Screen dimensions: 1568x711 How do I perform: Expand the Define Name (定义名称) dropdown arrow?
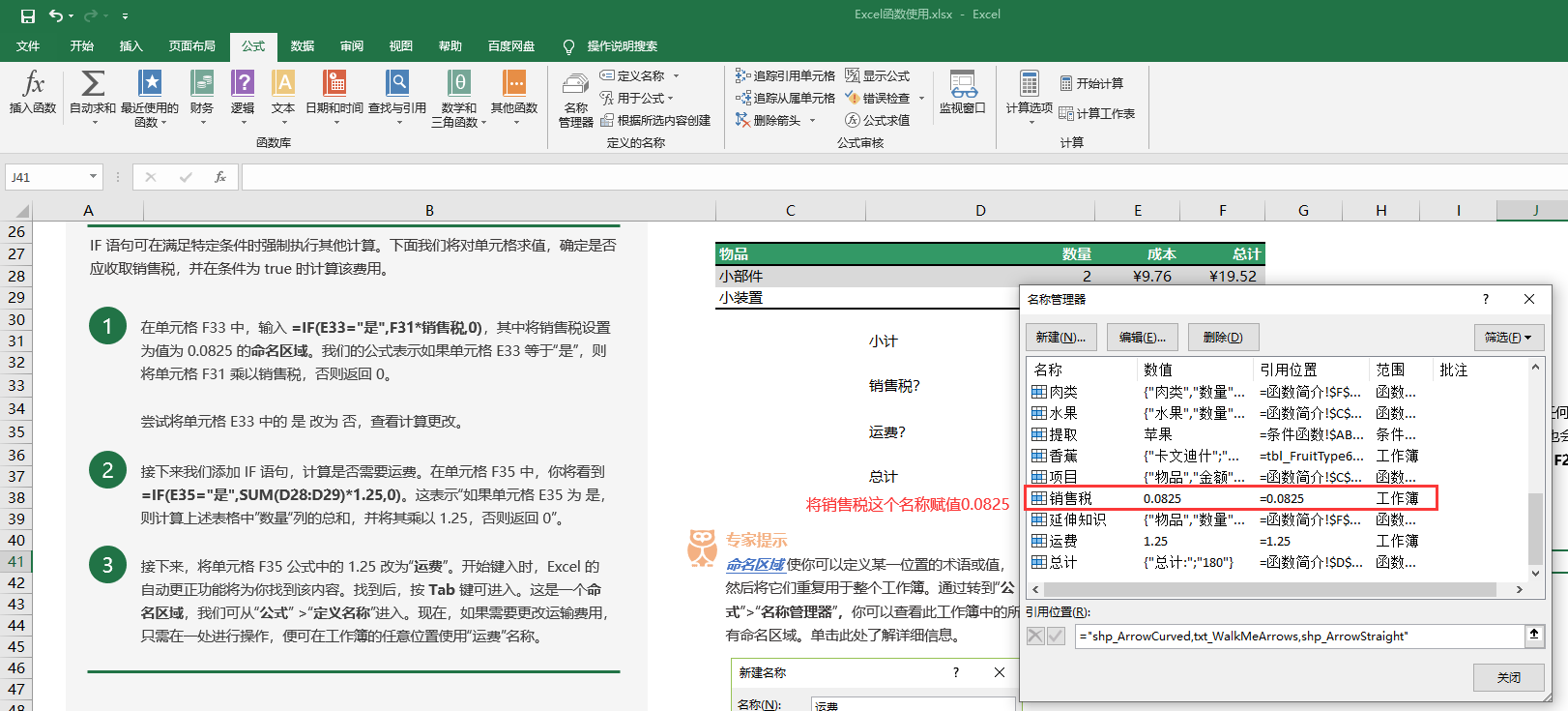click(676, 75)
